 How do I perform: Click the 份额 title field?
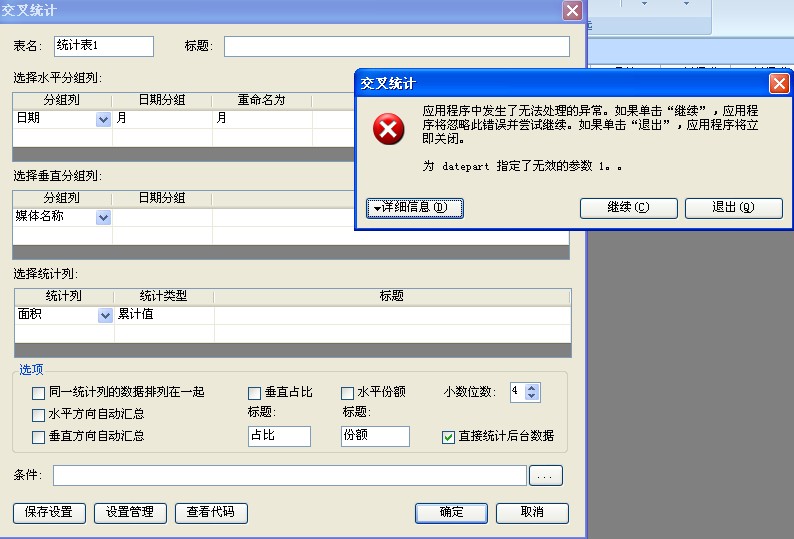(375, 436)
